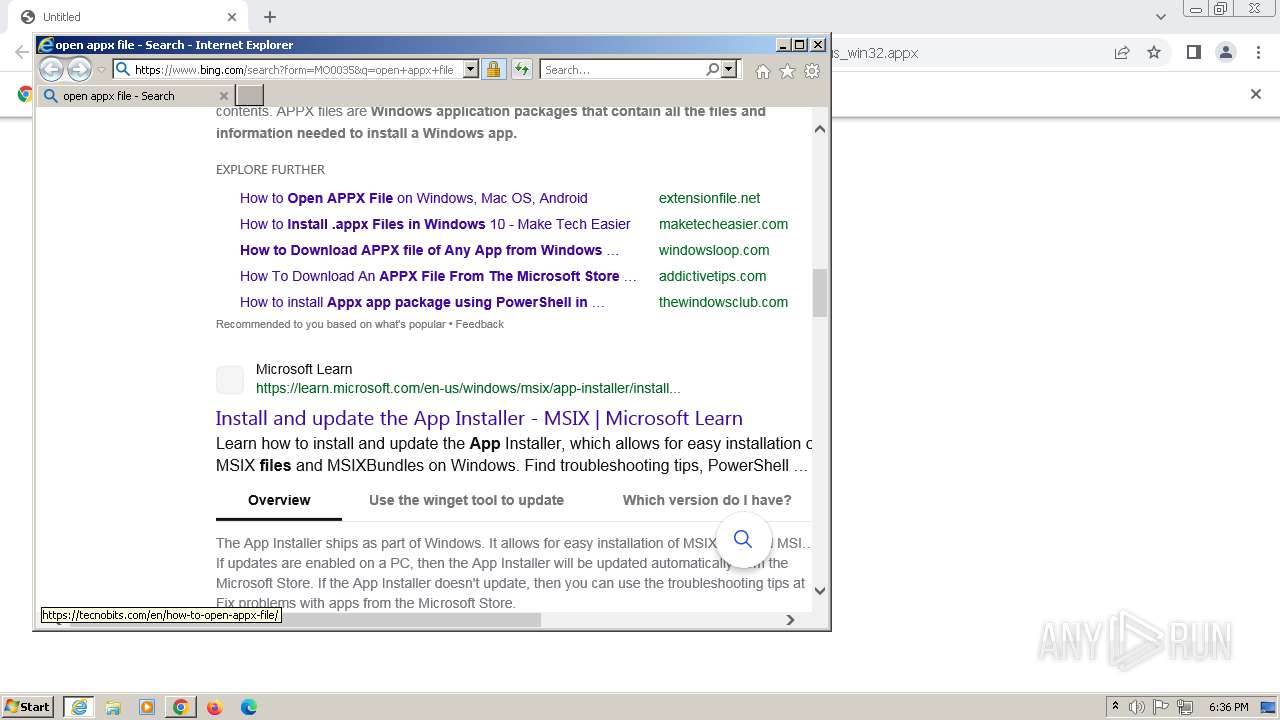
Task: Expand IE address bar autocomplete dropdown
Action: (470, 70)
